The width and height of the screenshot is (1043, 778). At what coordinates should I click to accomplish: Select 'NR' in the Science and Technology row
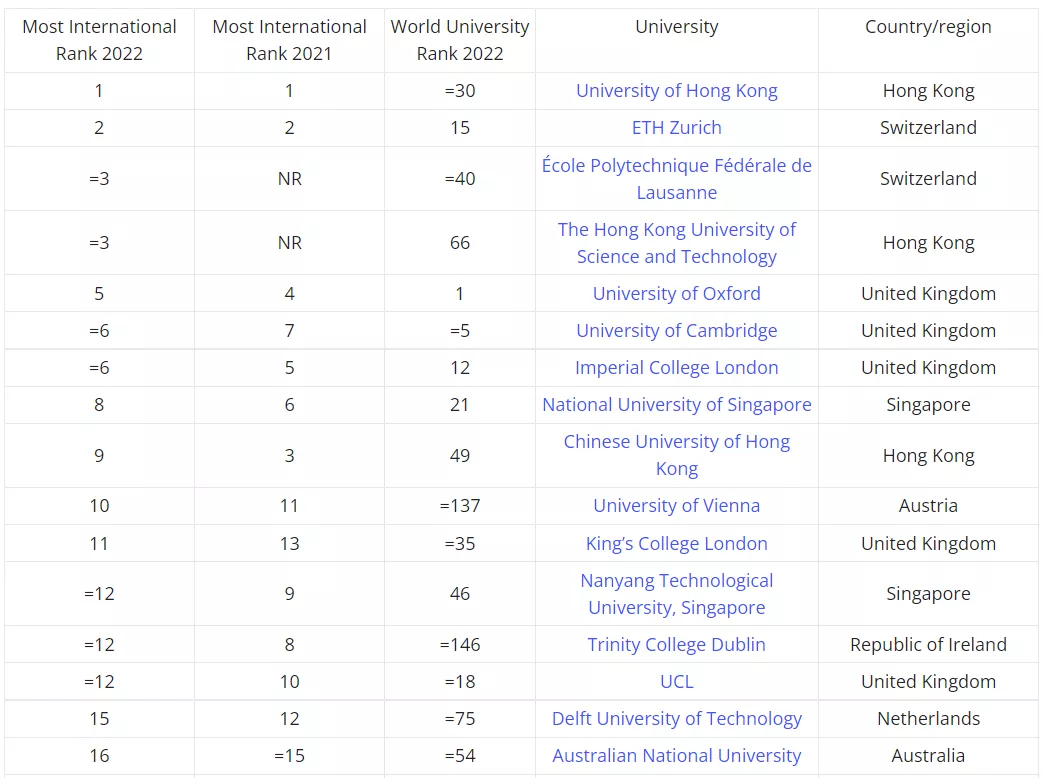289,243
